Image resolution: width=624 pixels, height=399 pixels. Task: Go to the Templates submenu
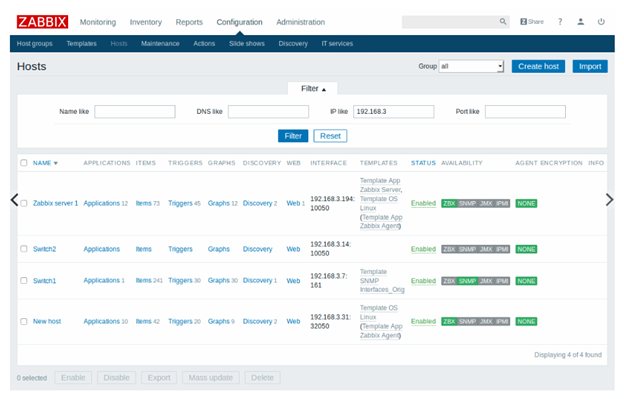click(x=82, y=44)
